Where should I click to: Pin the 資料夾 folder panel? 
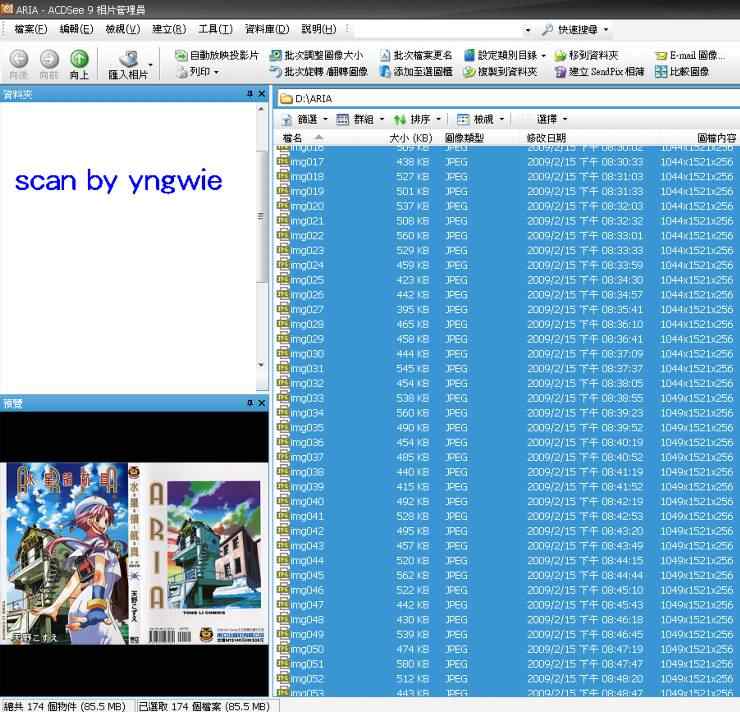(249, 94)
